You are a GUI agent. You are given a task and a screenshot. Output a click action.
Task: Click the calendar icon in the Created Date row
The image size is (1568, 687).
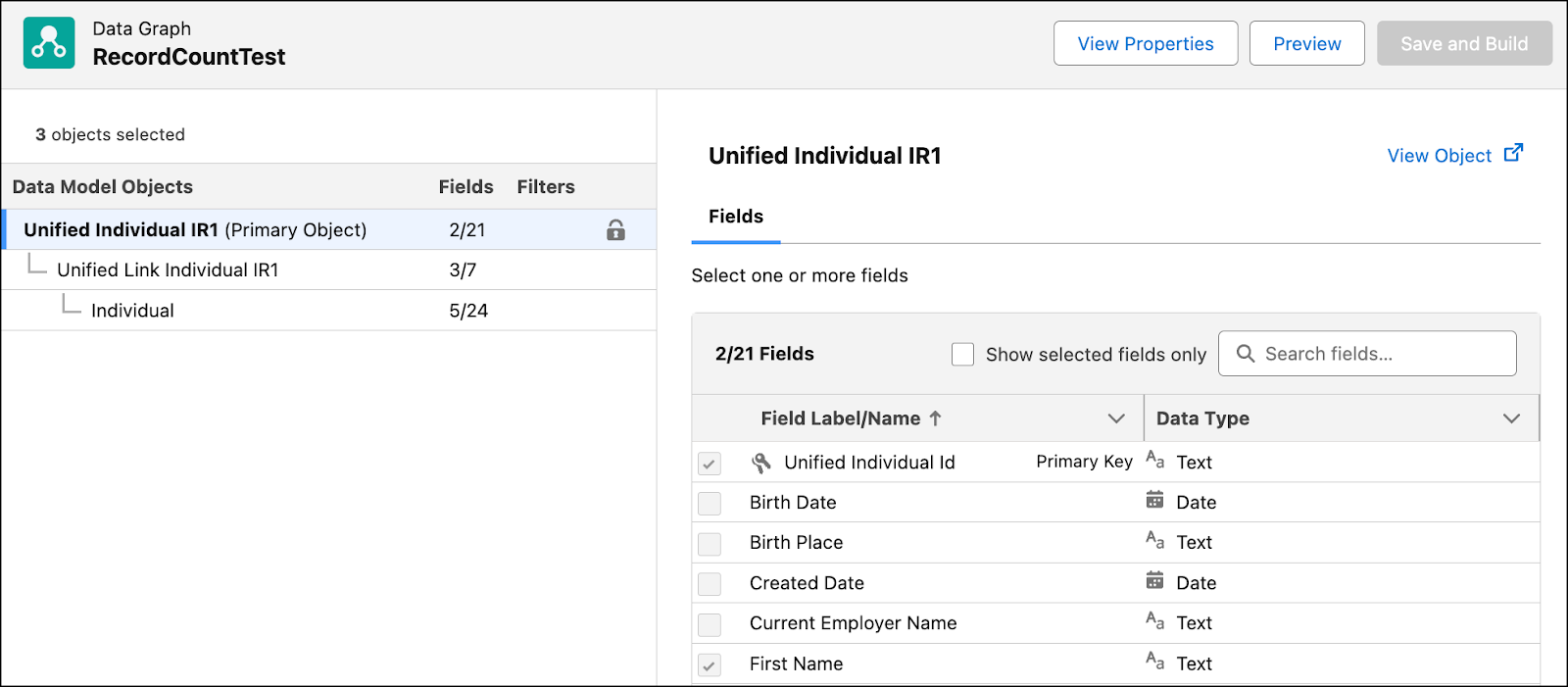click(x=1154, y=581)
